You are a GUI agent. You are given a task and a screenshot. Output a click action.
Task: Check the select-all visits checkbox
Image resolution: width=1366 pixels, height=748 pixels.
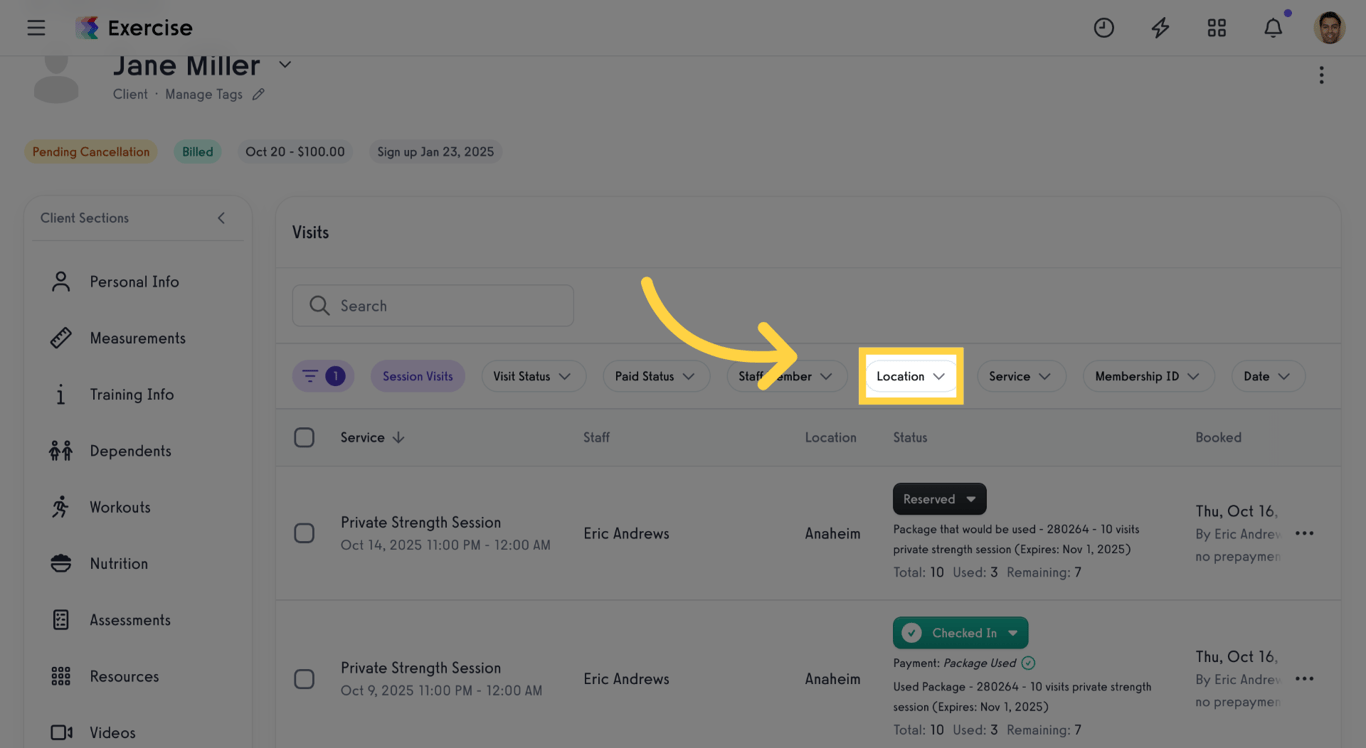coord(304,438)
